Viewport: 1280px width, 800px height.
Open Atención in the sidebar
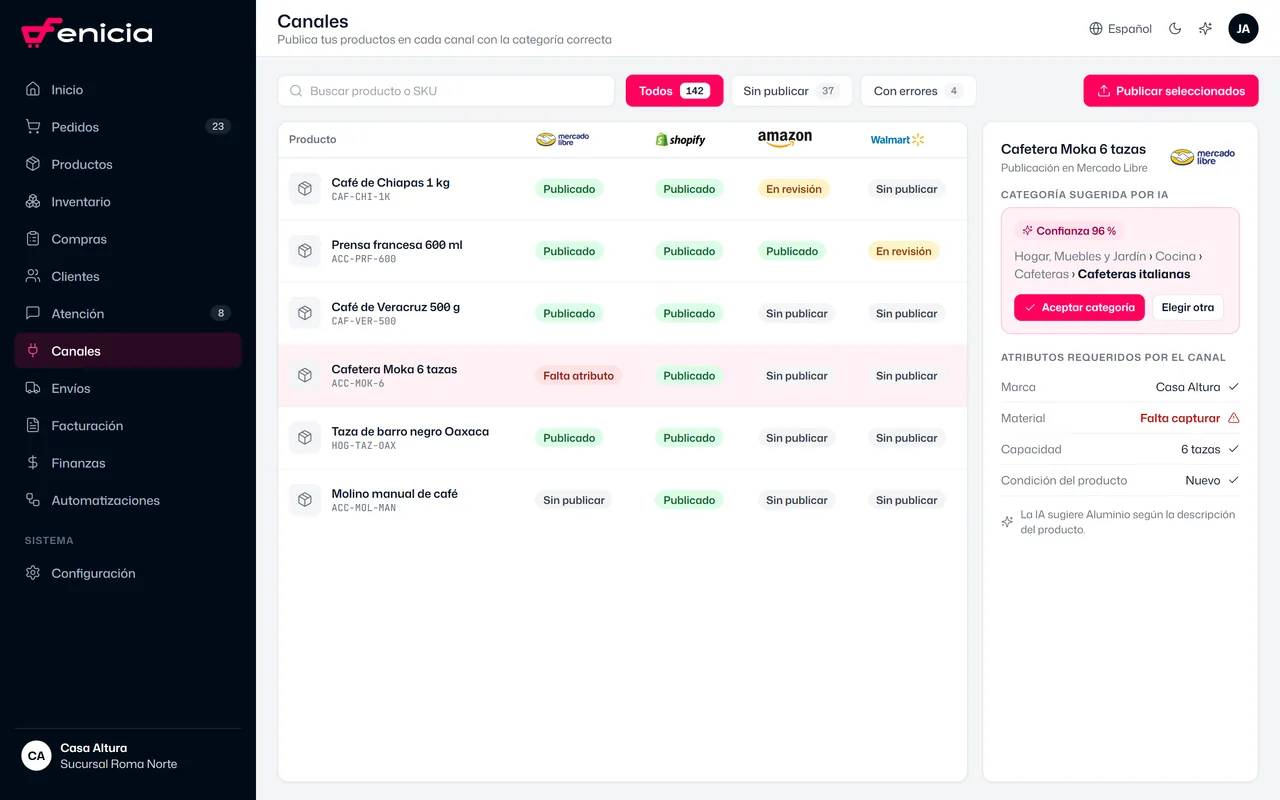point(128,314)
